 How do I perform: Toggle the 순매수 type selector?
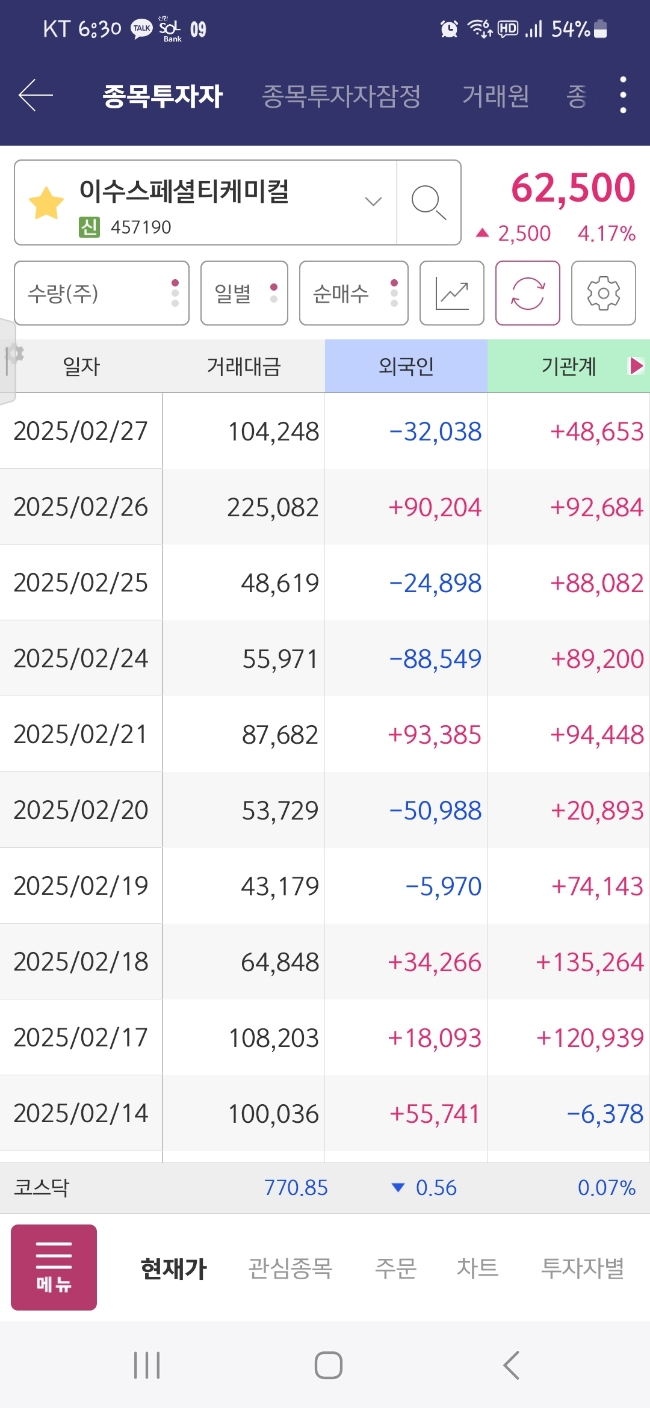click(x=354, y=293)
